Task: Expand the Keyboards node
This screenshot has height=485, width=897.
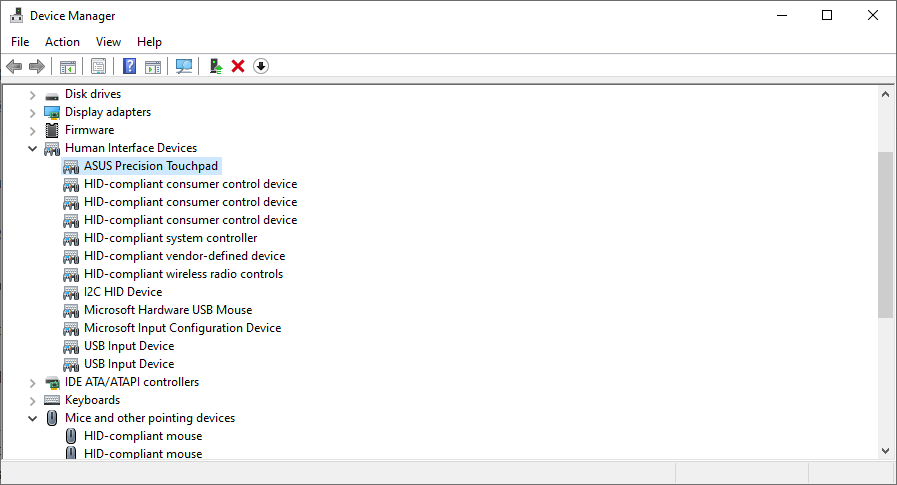Action: coord(33,401)
